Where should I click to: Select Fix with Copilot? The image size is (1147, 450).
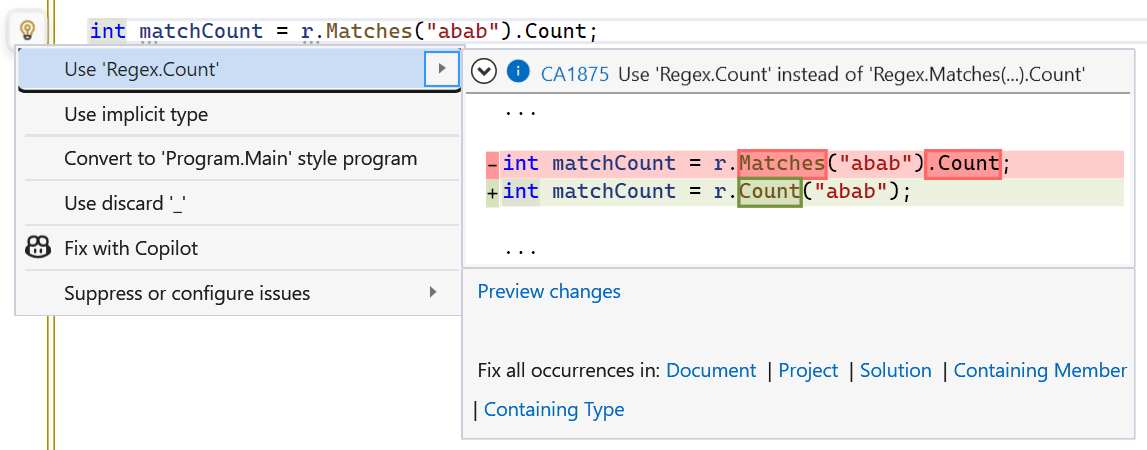(x=242, y=248)
